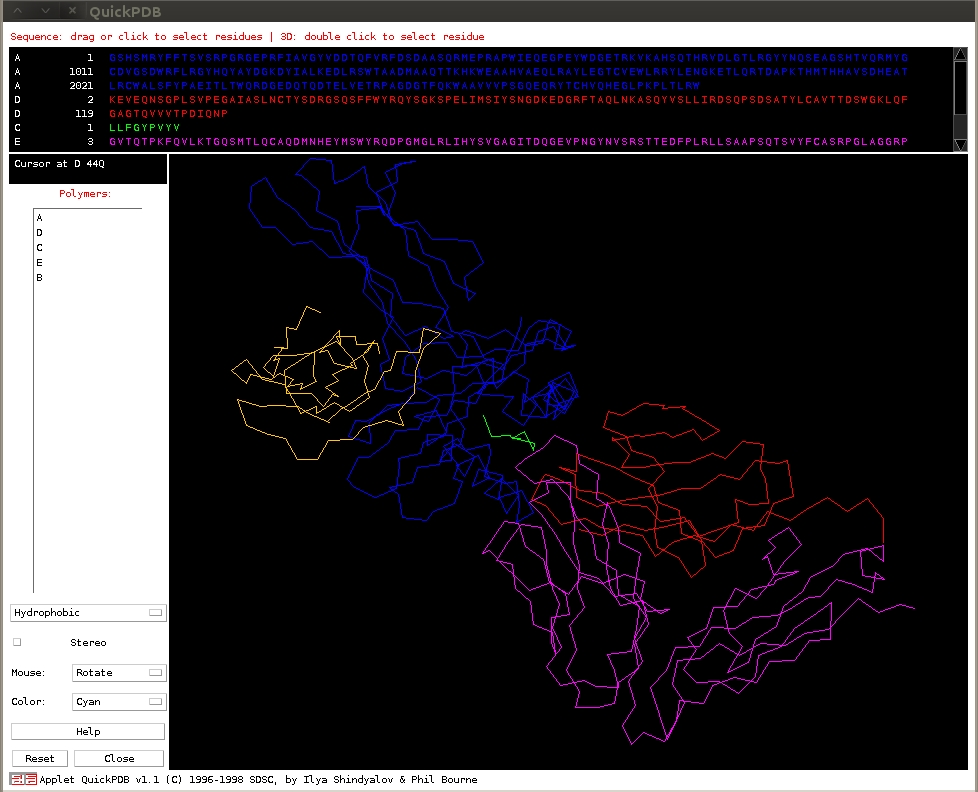Viewport: 978px width, 792px height.
Task: Open the Color dropdown showing Cyan
Action: tap(118, 701)
